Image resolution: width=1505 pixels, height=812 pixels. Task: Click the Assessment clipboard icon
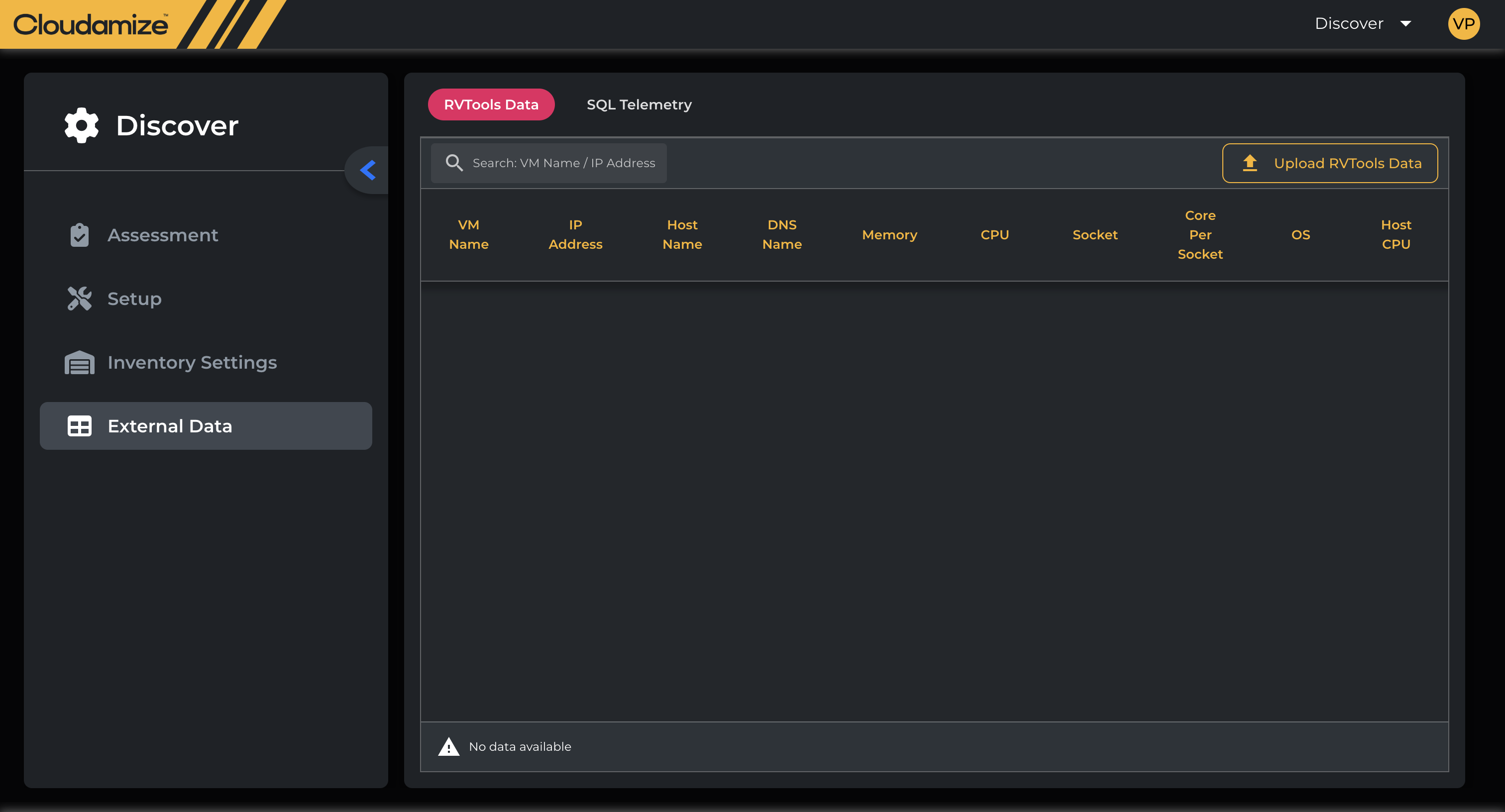[80, 235]
